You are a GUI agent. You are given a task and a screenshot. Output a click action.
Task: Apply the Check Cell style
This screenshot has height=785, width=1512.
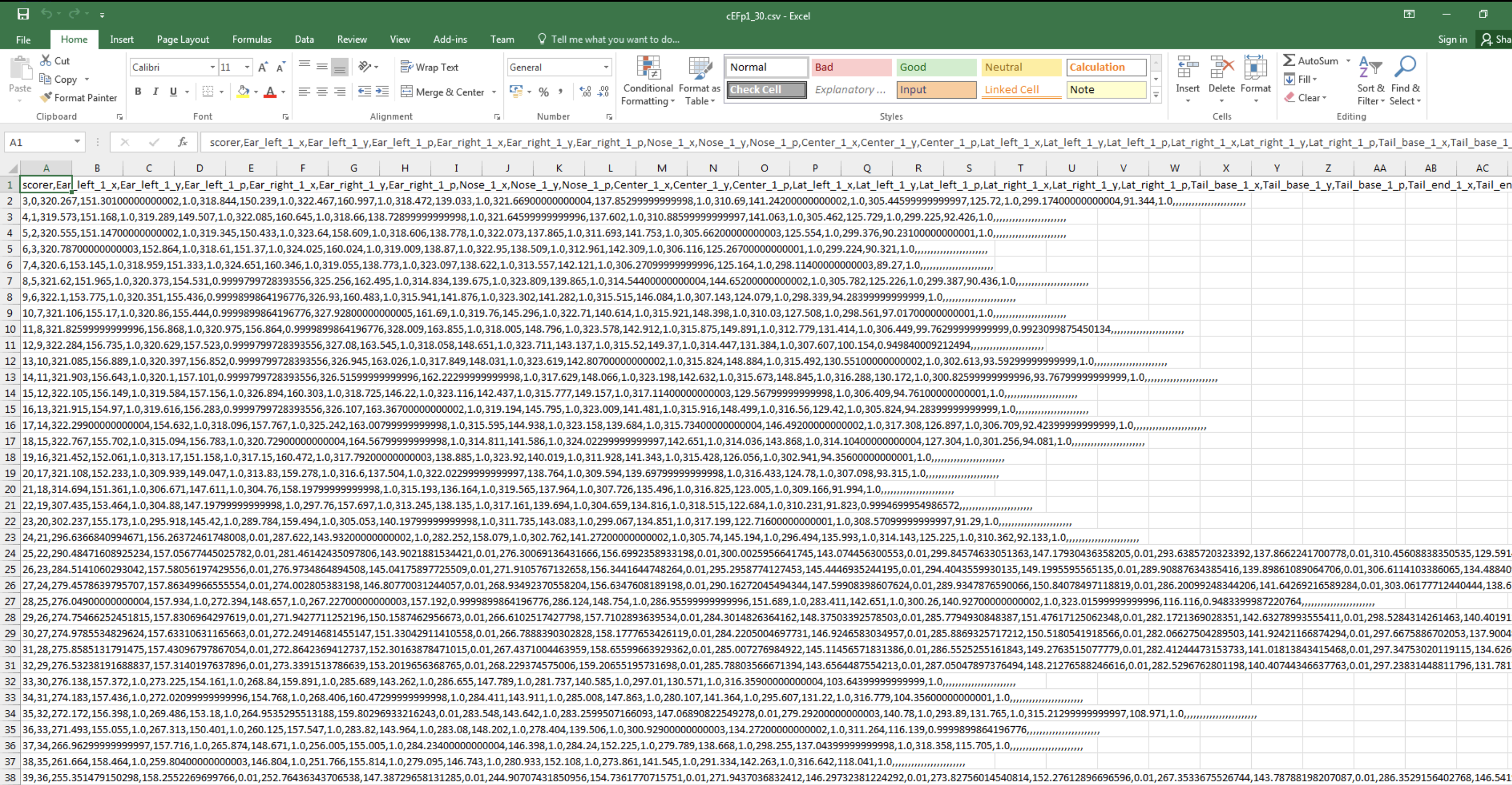pos(766,89)
